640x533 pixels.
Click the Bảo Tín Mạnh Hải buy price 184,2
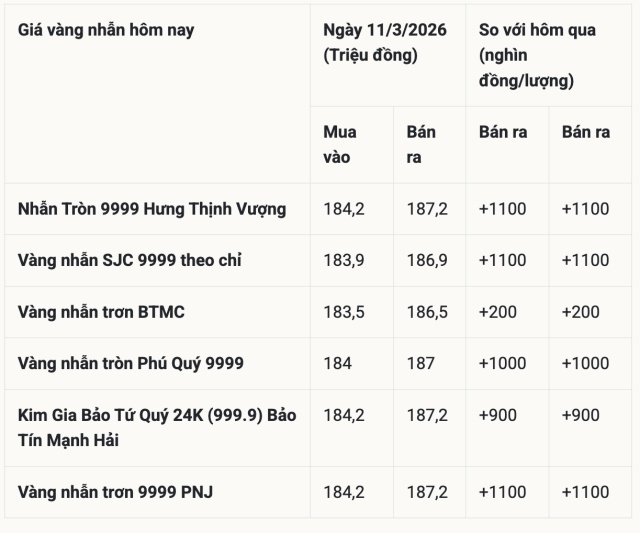pyautogui.click(x=343, y=414)
